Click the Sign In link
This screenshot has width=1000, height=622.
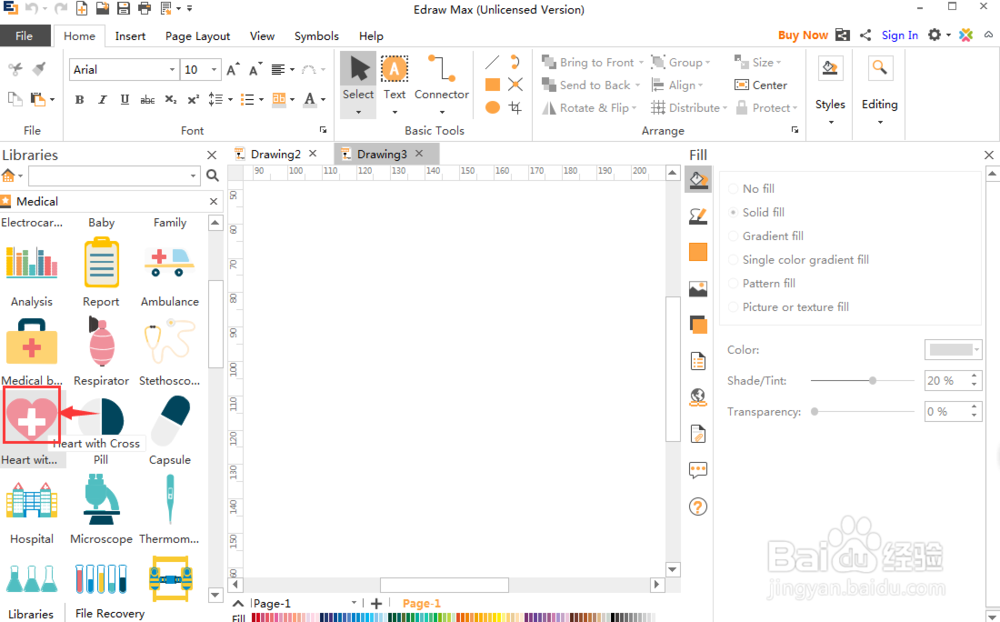pos(900,35)
